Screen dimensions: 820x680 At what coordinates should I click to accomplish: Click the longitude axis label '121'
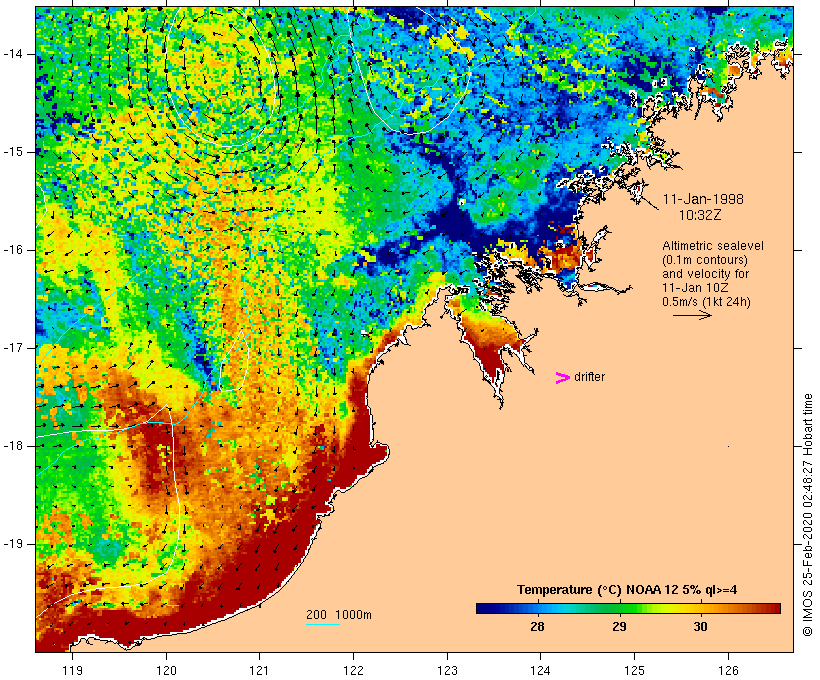coord(259,671)
